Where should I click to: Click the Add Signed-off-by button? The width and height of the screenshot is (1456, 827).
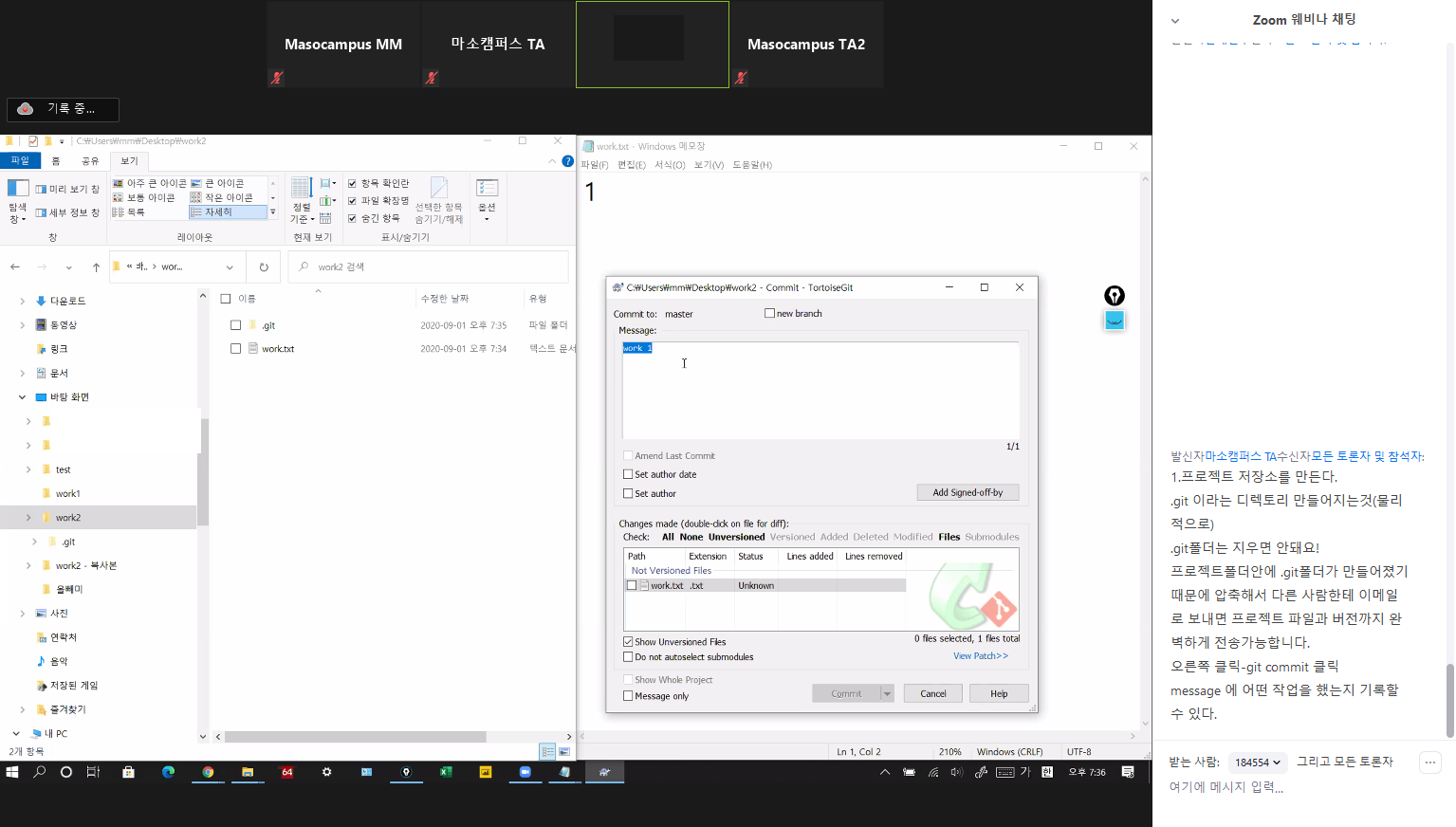[967, 492]
